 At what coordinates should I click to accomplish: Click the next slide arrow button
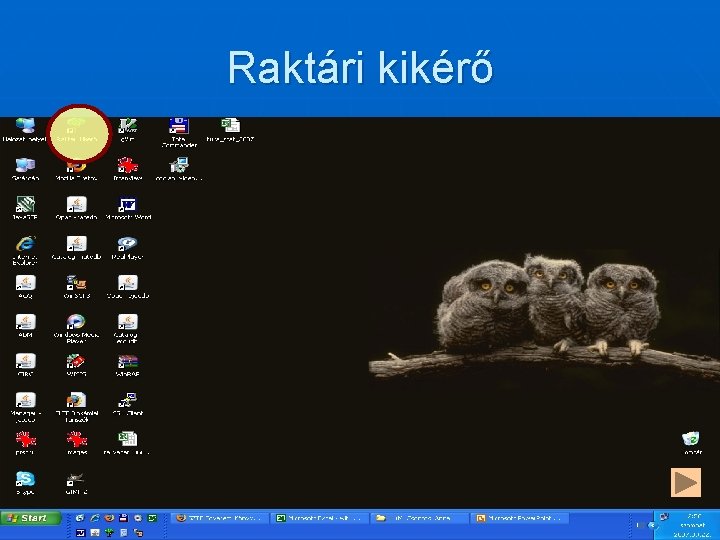[686, 482]
